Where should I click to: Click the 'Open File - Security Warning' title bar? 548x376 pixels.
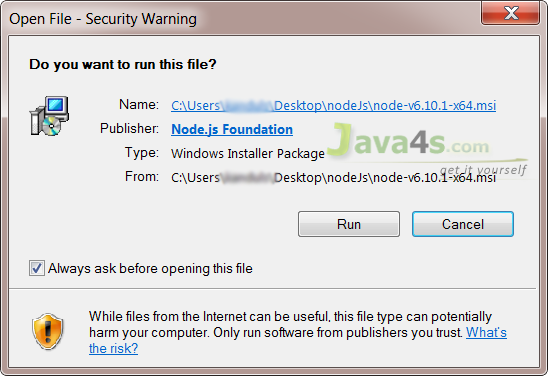103,19
